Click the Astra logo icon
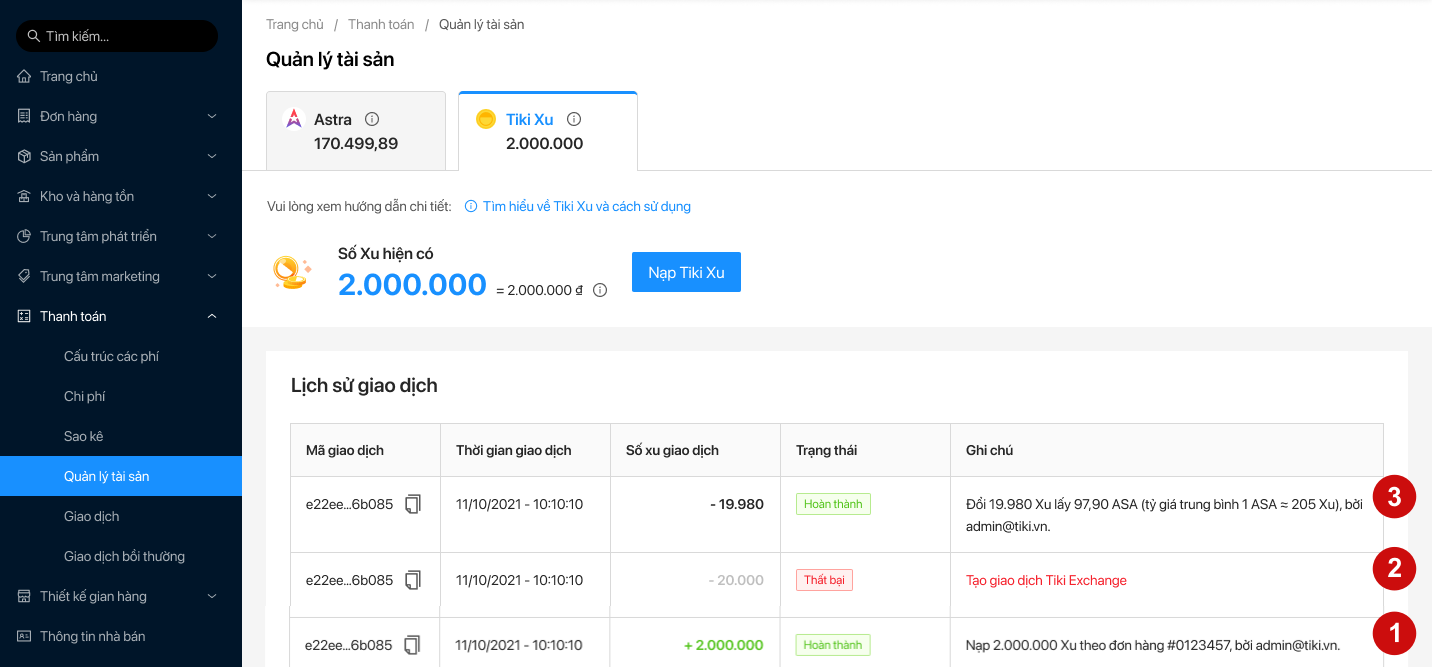1432x667 pixels. [294, 119]
